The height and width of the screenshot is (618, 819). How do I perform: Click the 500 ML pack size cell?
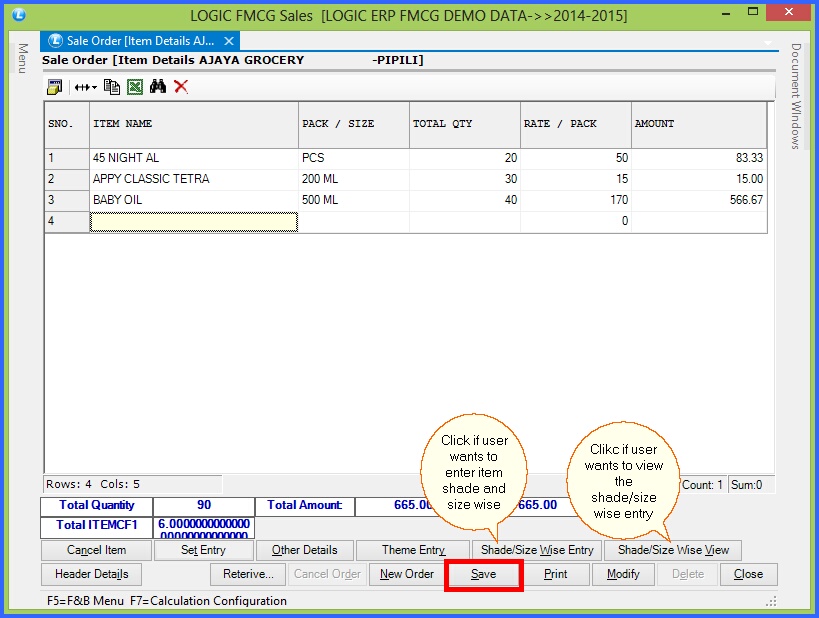click(x=354, y=200)
